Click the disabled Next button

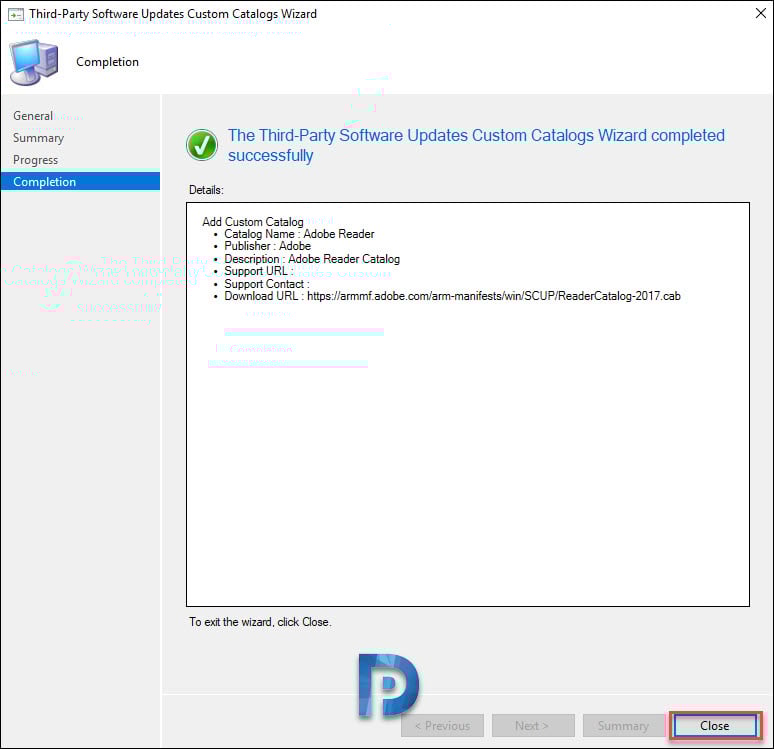(x=533, y=725)
